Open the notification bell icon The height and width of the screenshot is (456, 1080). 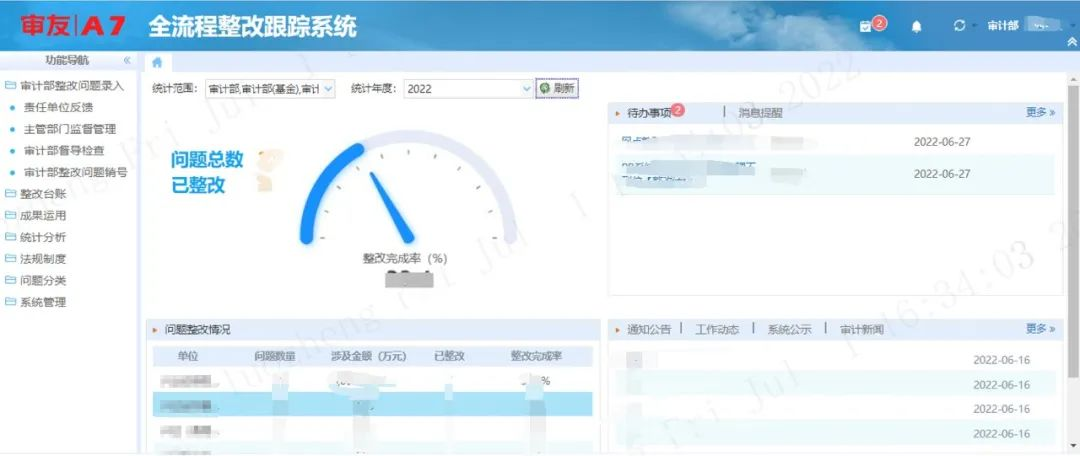pyautogui.click(x=916, y=26)
